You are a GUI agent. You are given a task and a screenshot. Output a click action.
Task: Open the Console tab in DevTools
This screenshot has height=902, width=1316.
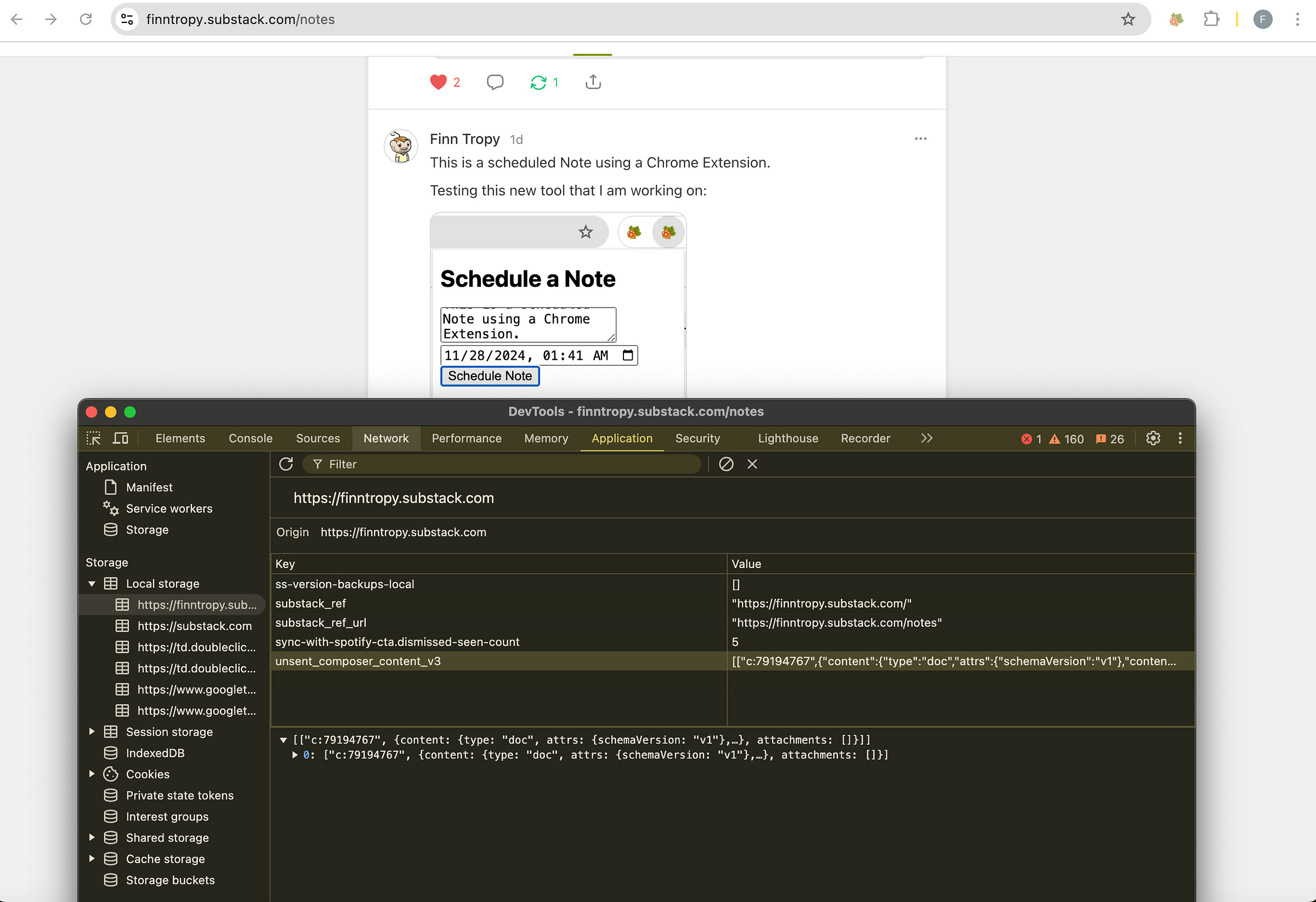coord(250,438)
